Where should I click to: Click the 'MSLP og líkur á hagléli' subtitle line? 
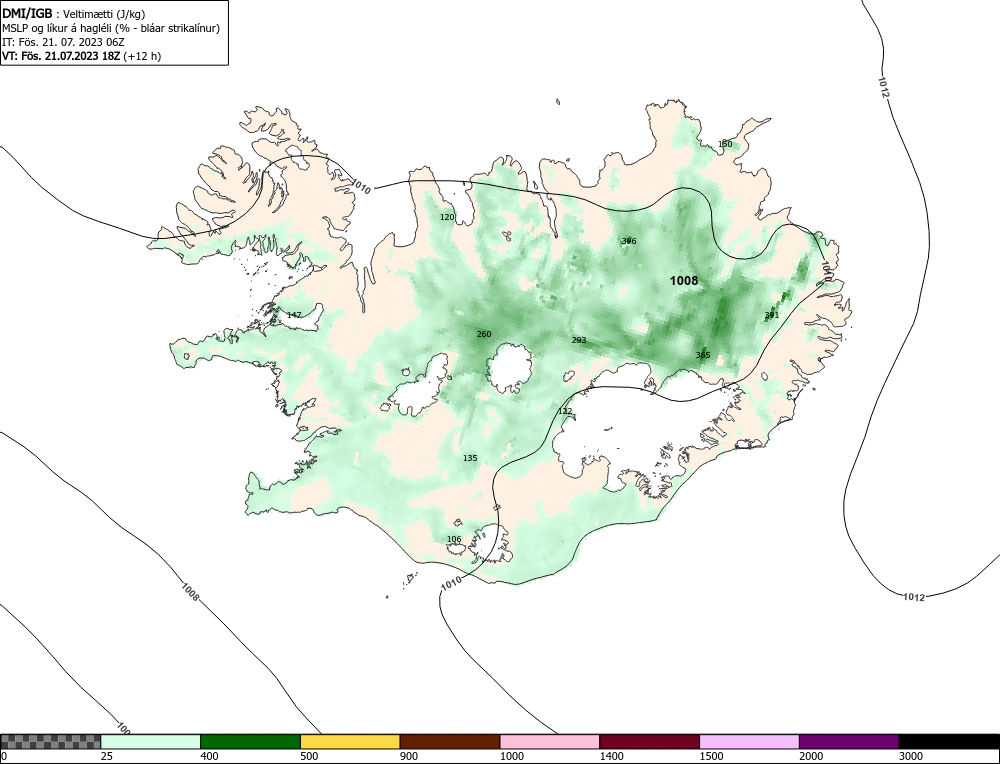pyautogui.click(x=111, y=28)
